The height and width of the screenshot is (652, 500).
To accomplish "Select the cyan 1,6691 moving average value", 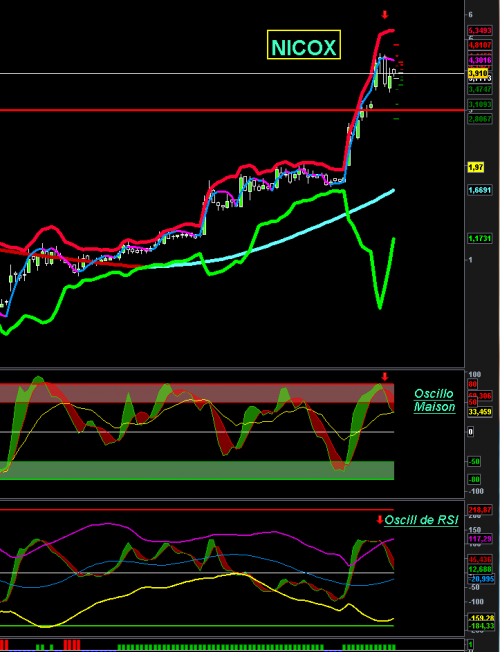I will point(480,190).
